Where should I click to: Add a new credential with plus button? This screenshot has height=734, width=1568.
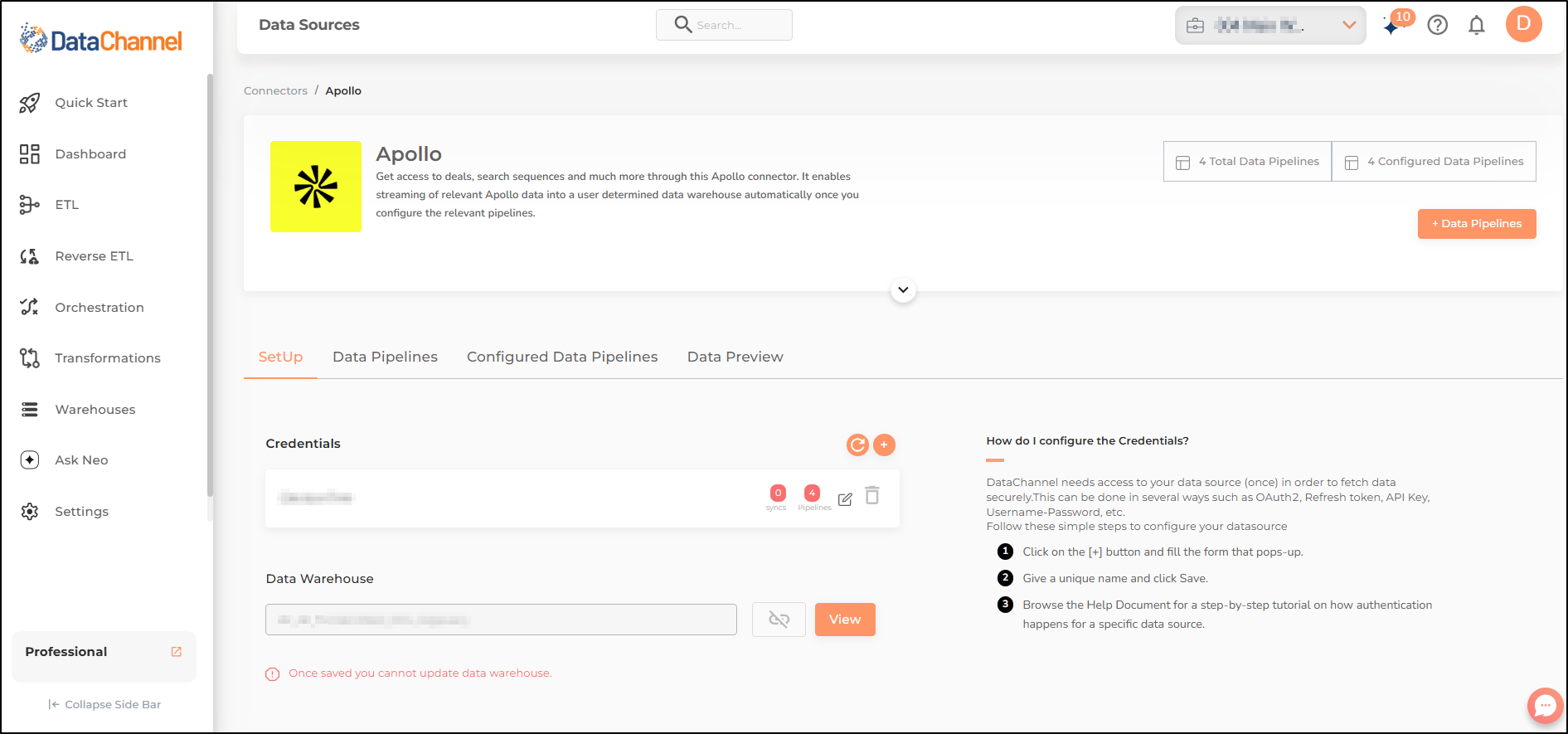[885, 445]
